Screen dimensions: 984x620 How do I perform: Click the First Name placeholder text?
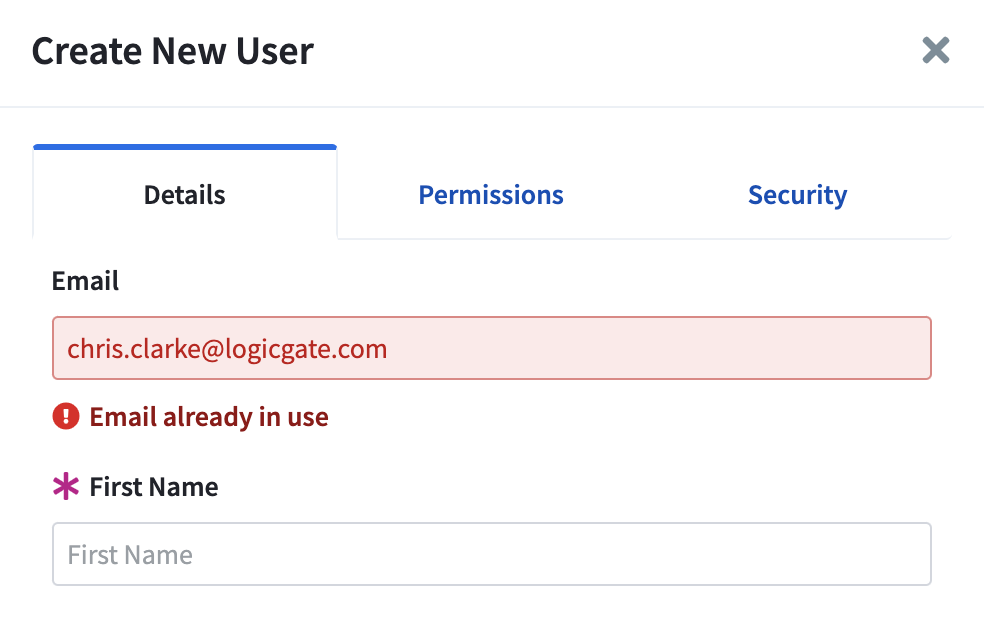coord(130,555)
